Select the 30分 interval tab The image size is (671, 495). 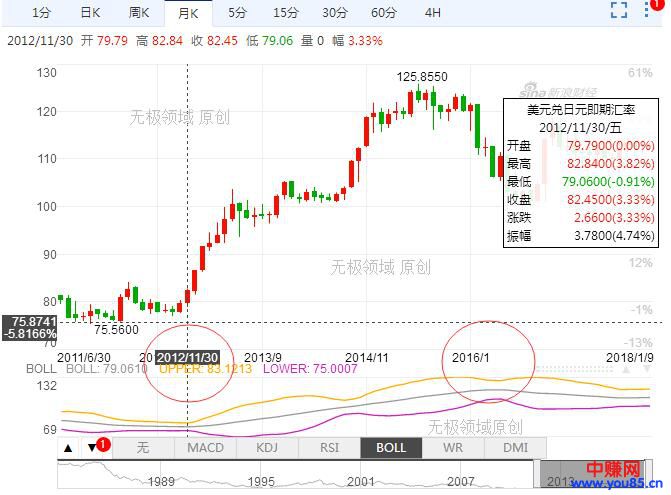pos(335,12)
